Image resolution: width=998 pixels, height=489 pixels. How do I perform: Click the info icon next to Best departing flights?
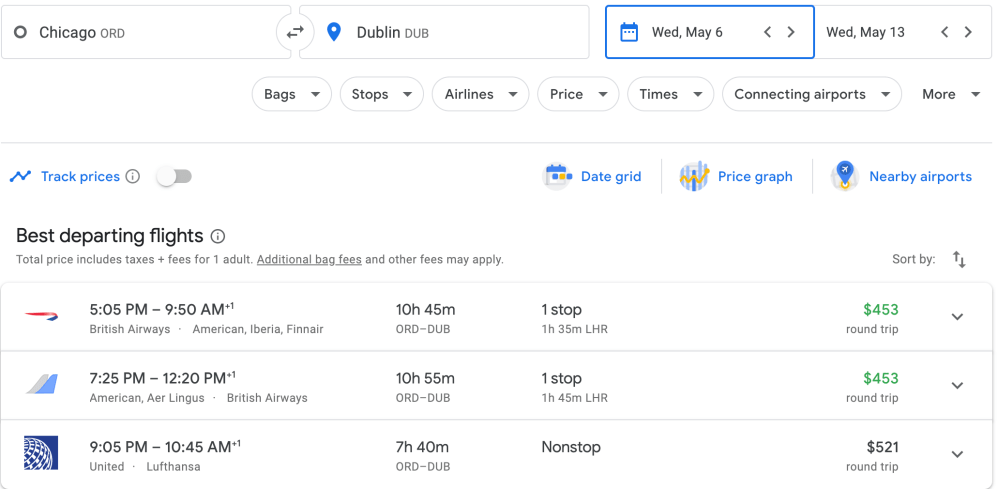coord(218,237)
